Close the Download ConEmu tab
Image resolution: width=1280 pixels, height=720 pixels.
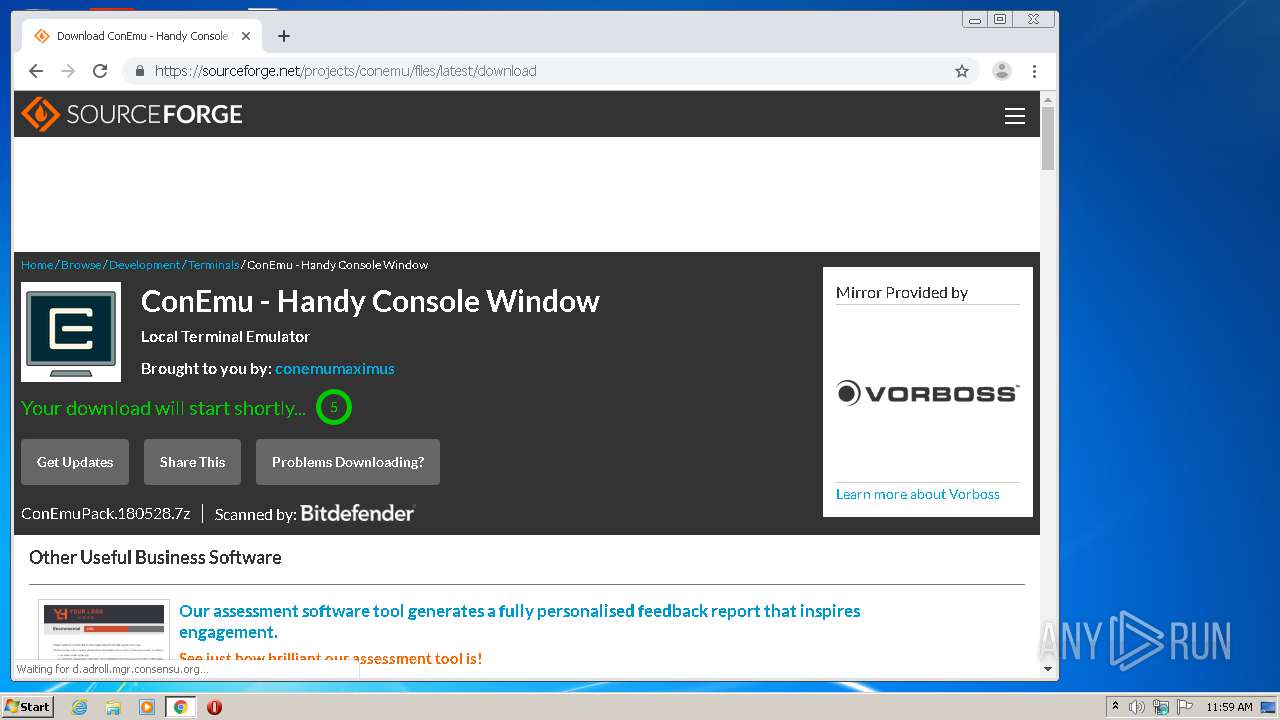click(246, 36)
